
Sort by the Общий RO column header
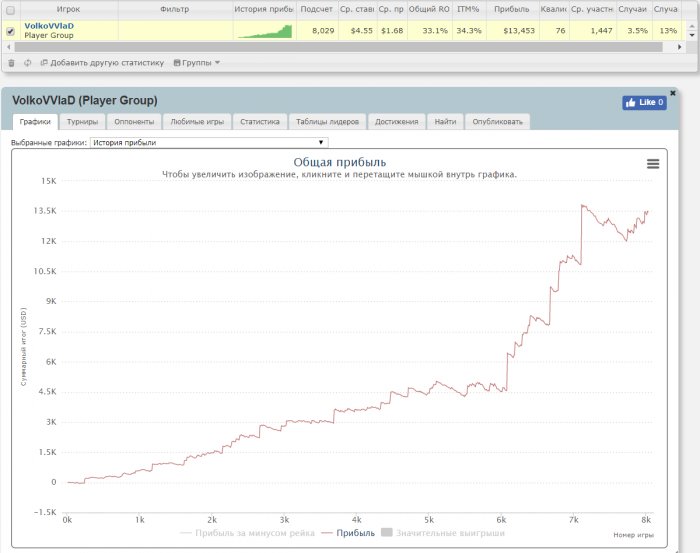(x=429, y=9)
